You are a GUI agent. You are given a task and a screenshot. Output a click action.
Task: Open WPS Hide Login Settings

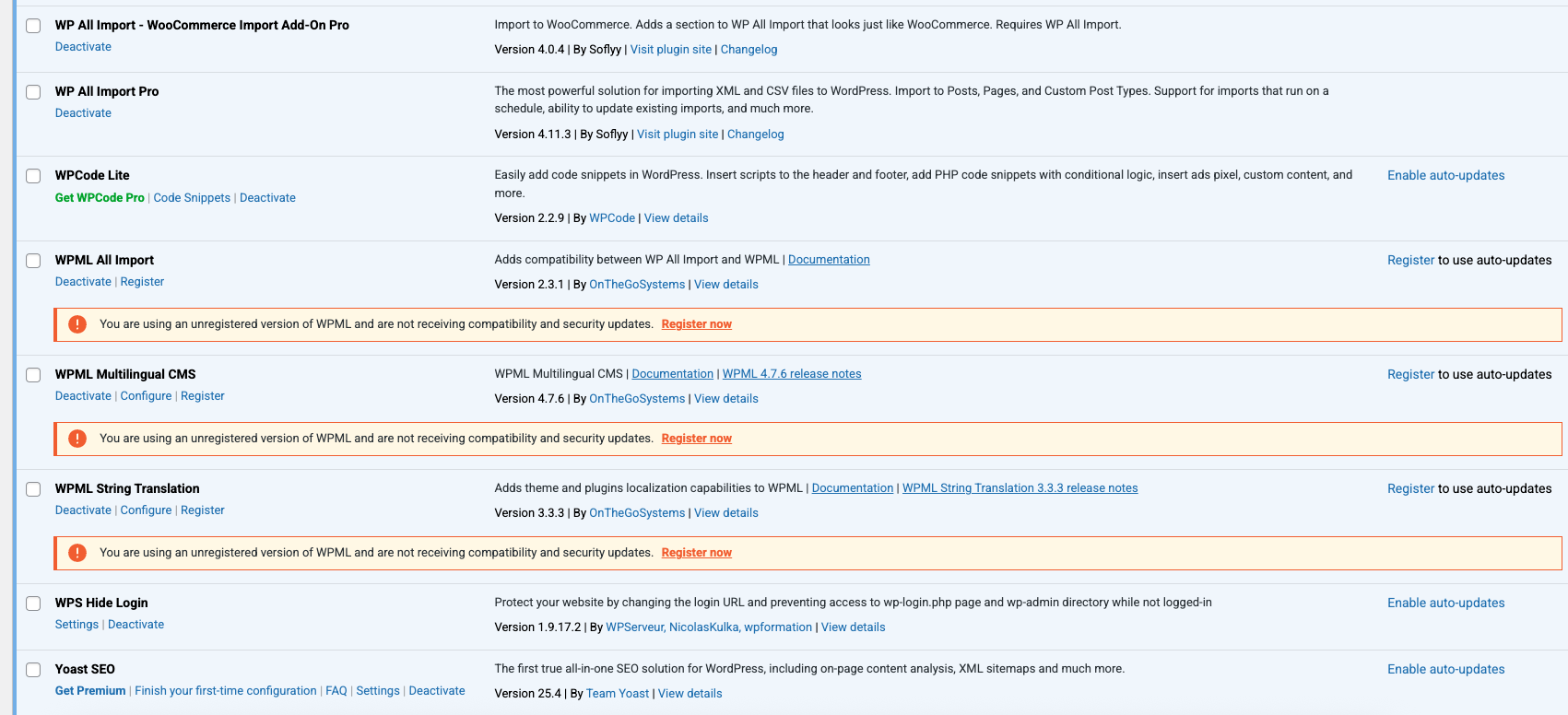(x=77, y=625)
